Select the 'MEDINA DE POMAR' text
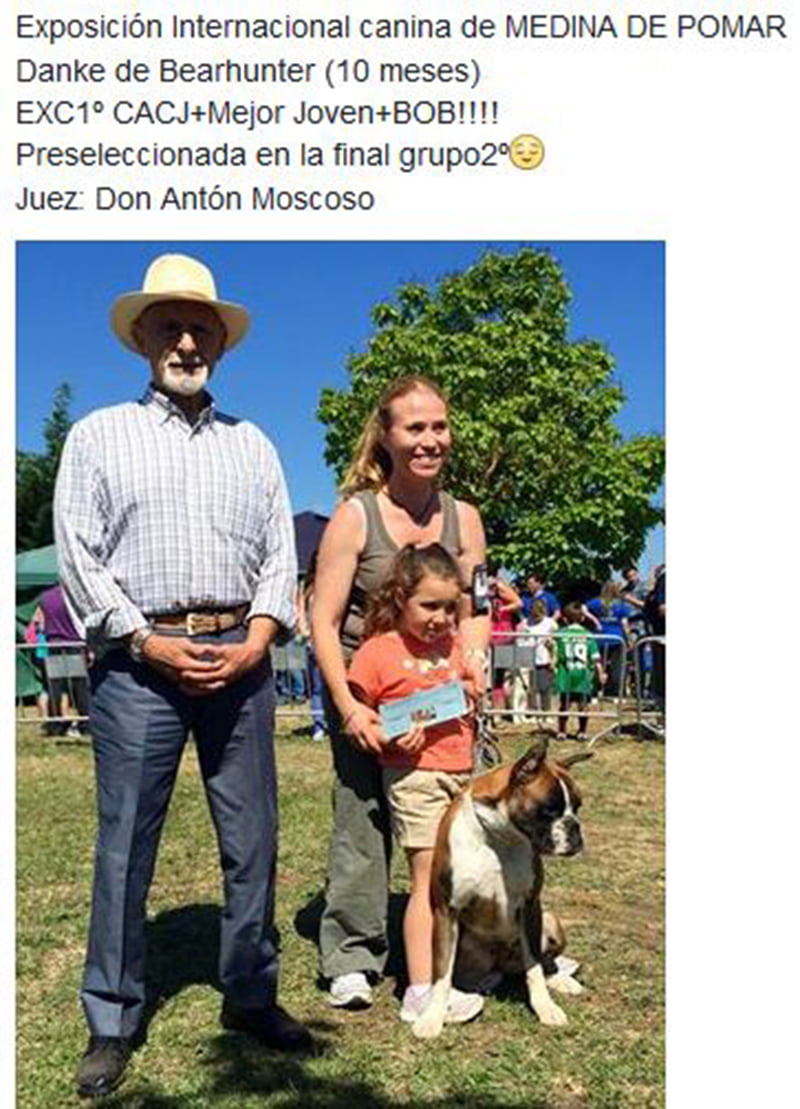 [x=645, y=28]
